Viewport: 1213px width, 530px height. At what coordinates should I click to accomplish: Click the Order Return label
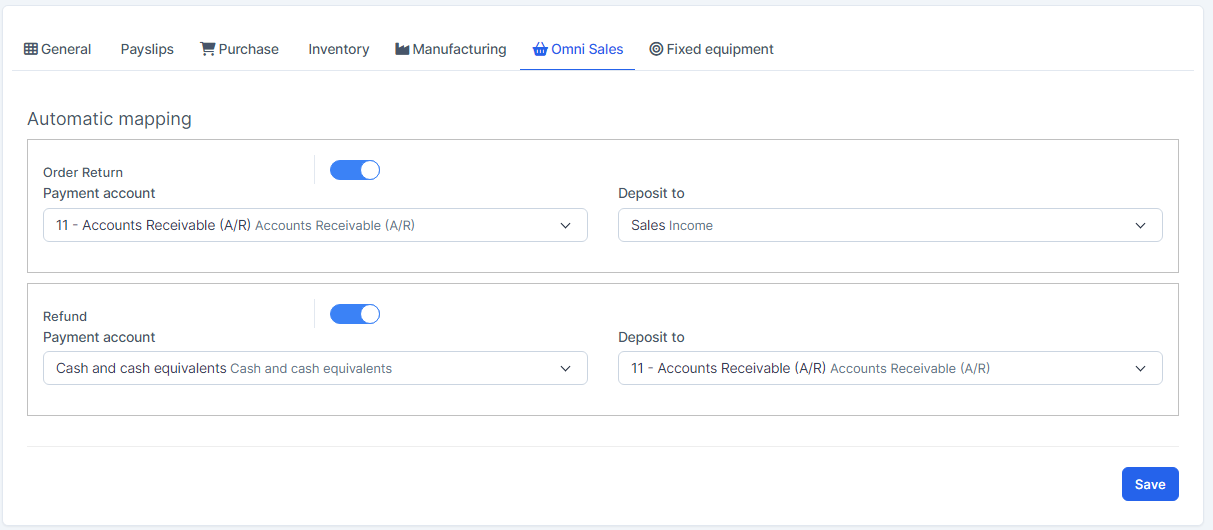83,172
